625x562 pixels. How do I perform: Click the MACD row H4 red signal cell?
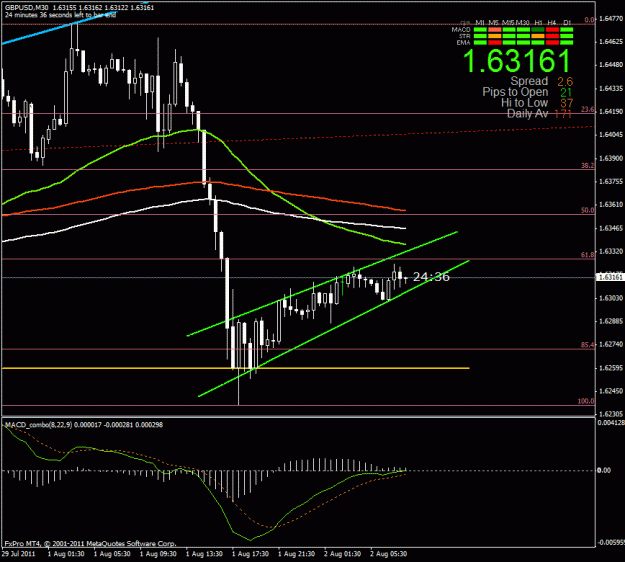pos(552,29)
